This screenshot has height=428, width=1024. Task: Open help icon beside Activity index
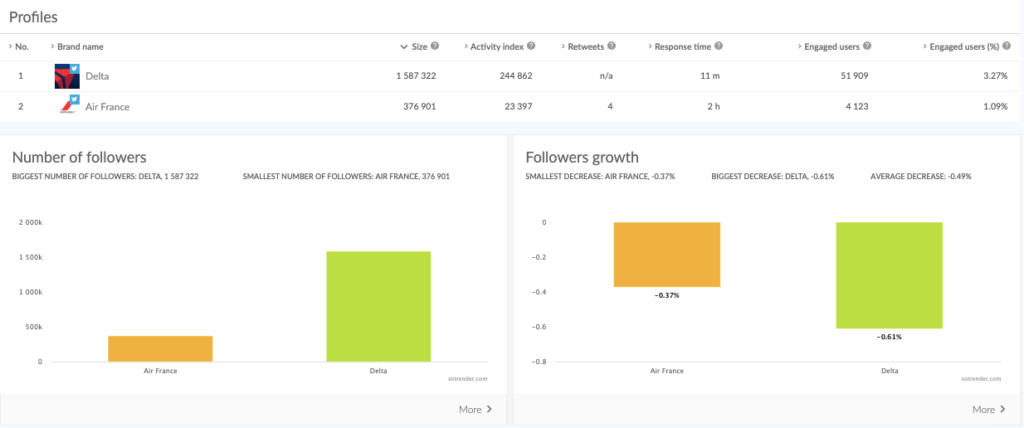pos(532,46)
